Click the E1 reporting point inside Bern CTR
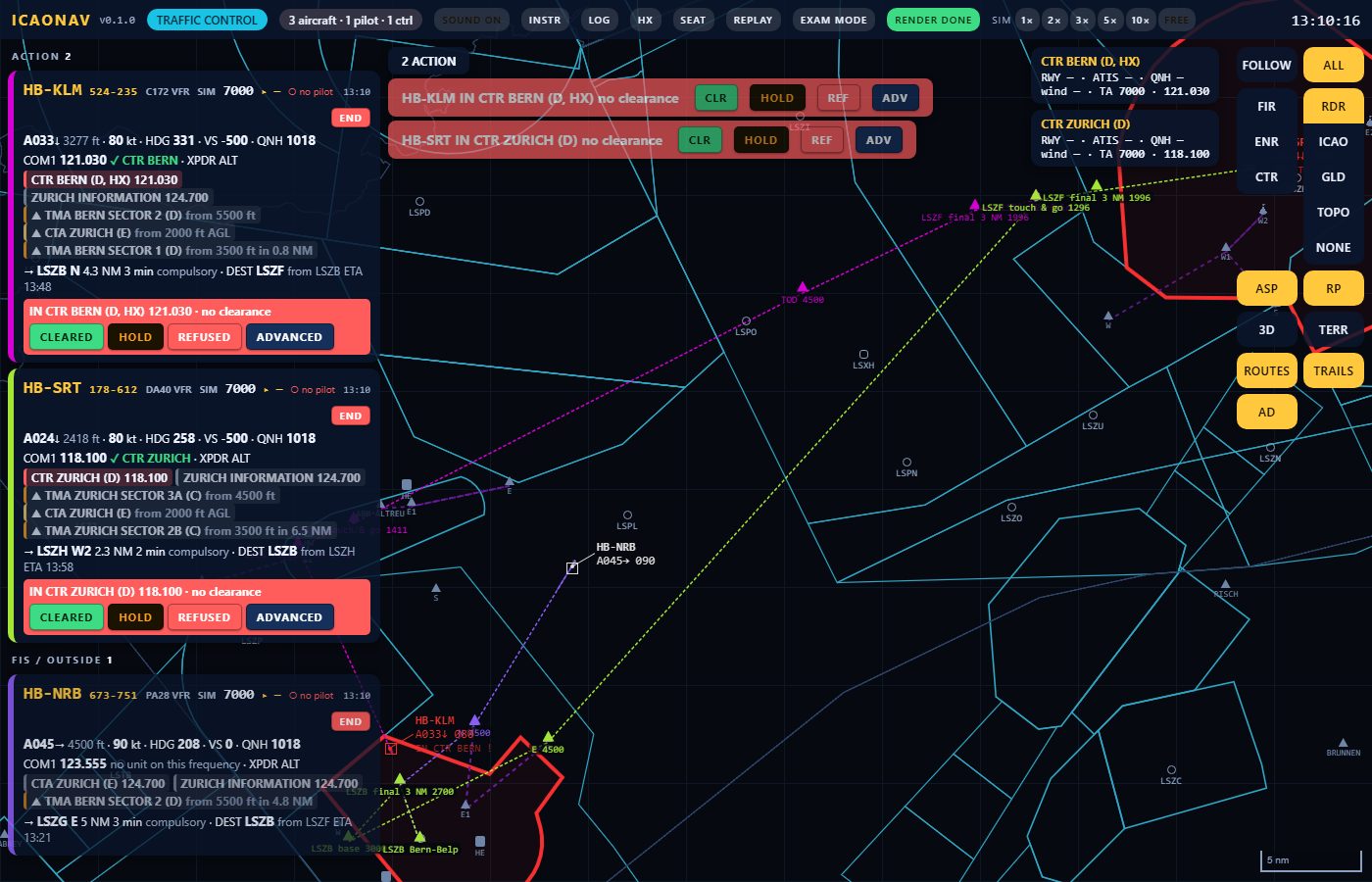Image resolution: width=1372 pixels, height=882 pixels. 465,805
